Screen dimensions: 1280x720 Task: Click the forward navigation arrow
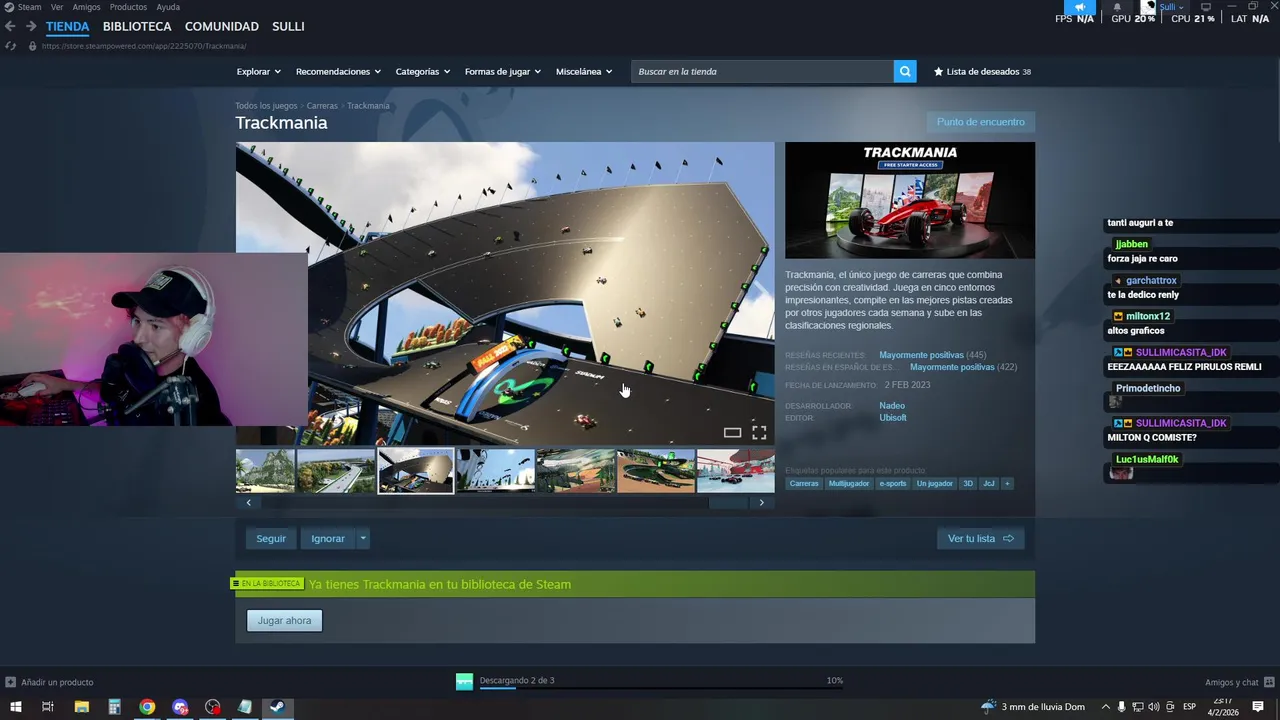click(31, 26)
